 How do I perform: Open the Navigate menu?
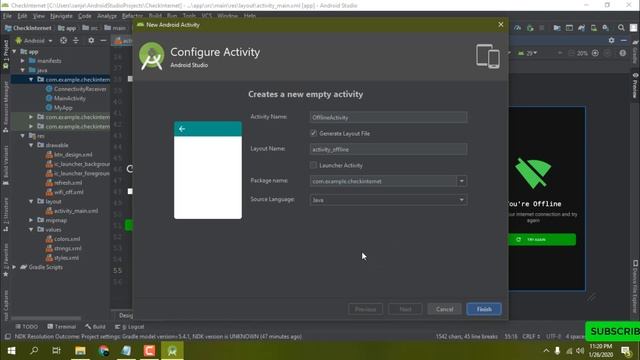[x=61, y=16]
